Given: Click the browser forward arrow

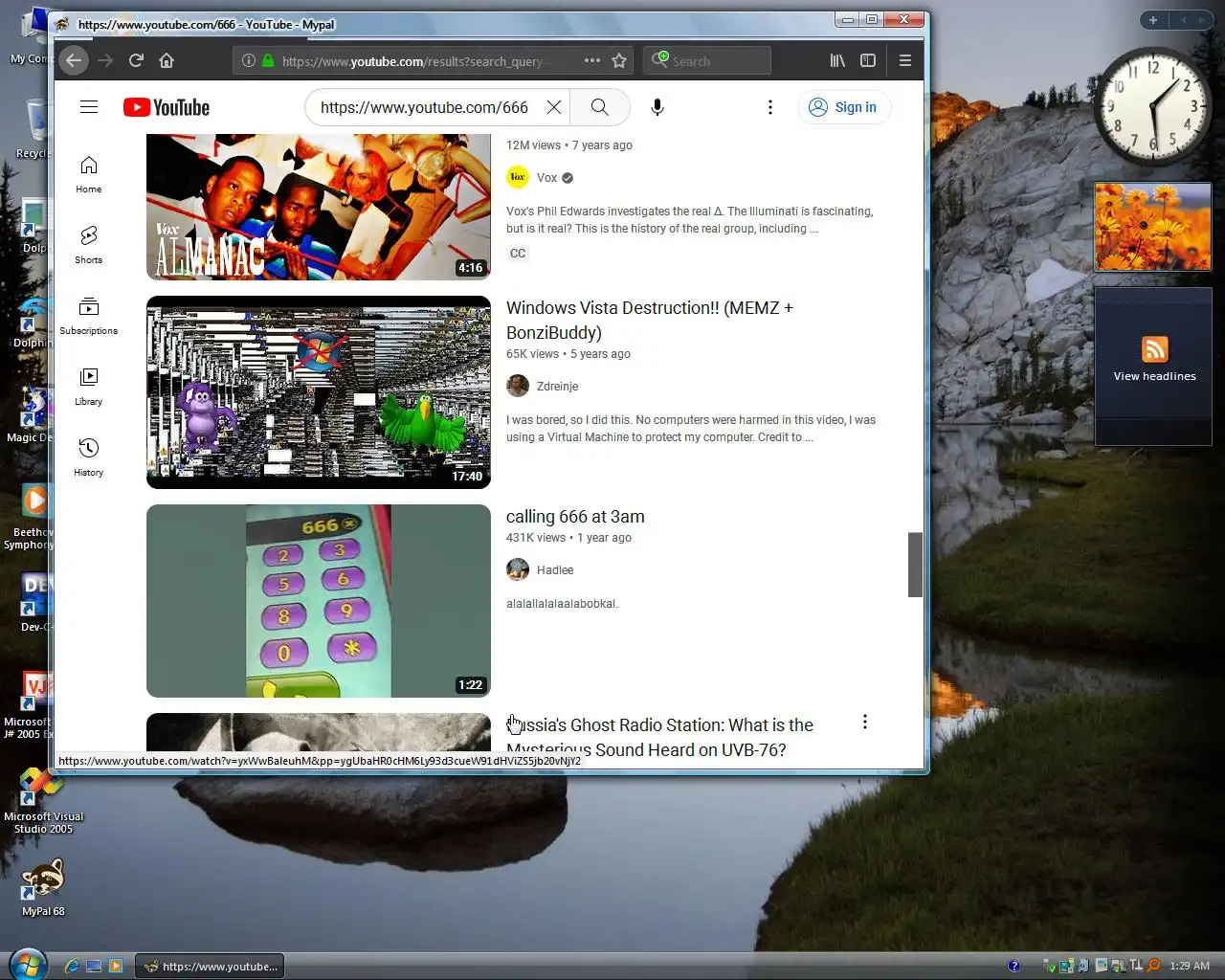Looking at the screenshot, I should pos(105,60).
